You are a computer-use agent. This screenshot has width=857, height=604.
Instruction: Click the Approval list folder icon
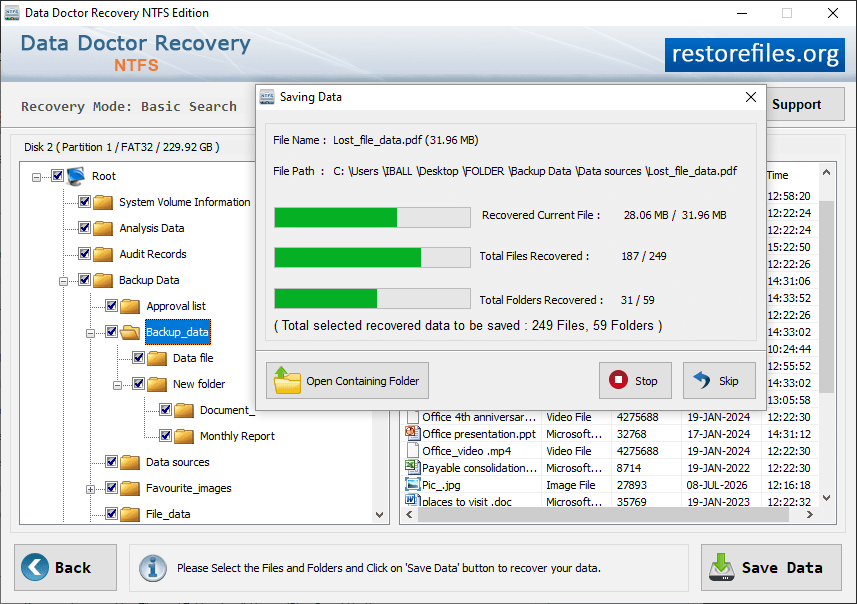(130, 306)
